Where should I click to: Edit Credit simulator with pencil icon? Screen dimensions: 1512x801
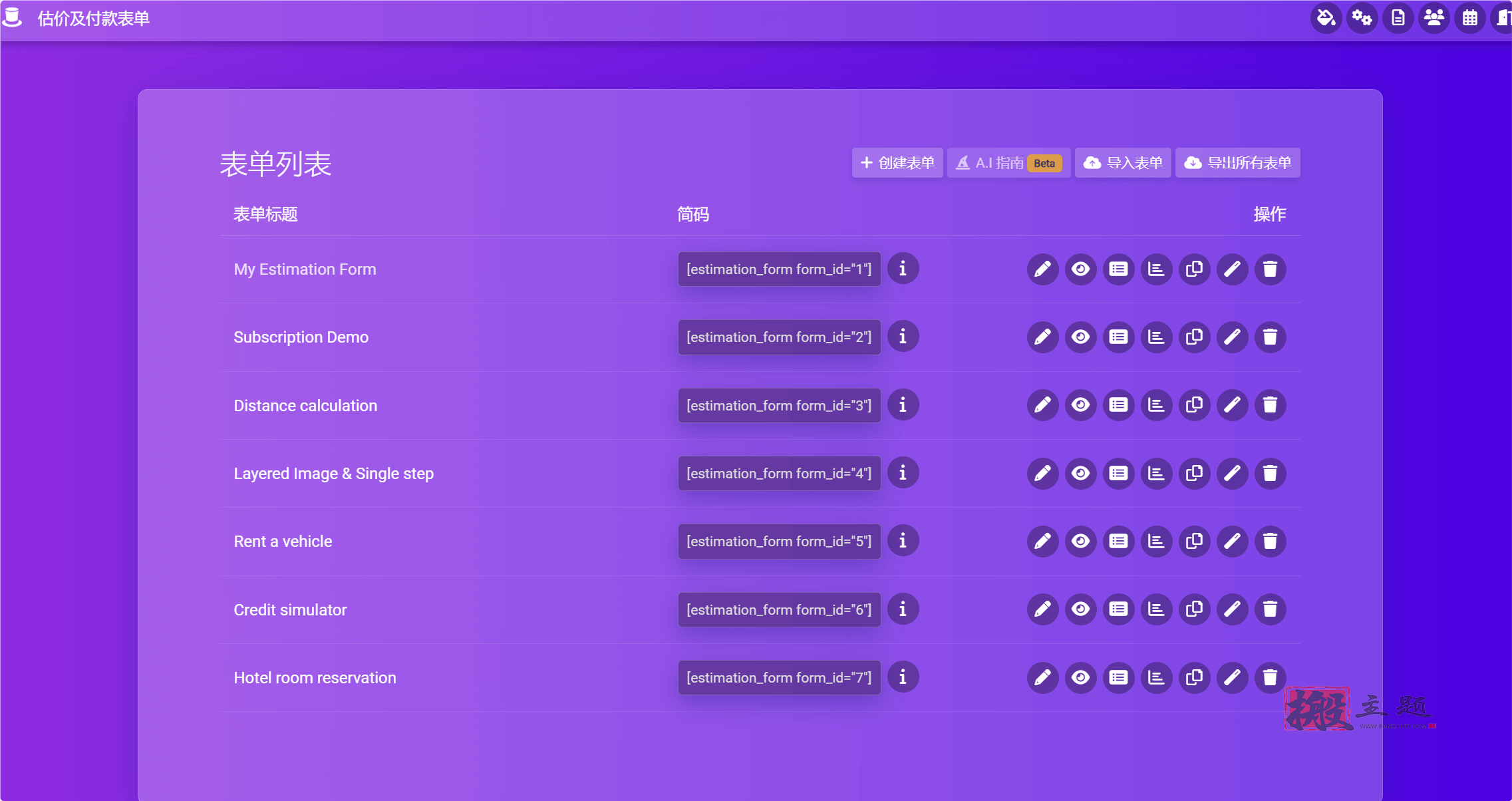pos(1042,609)
